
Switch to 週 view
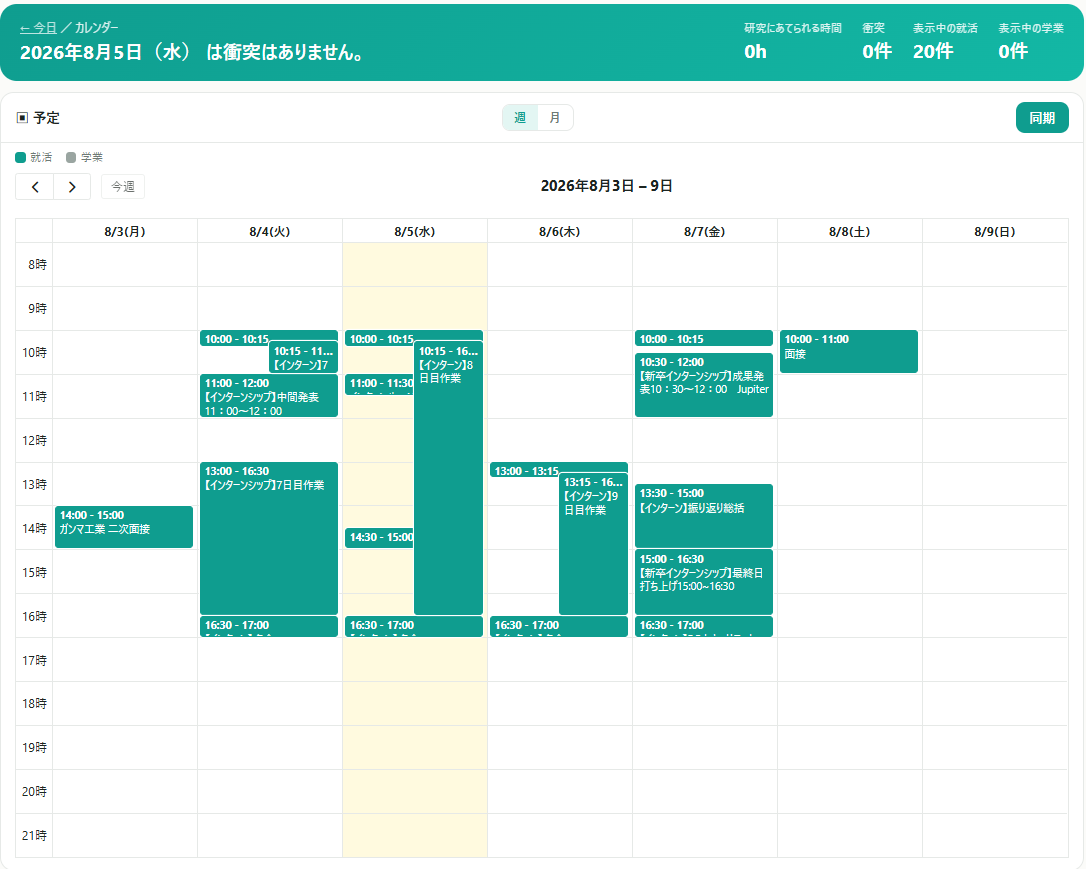coord(520,118)
